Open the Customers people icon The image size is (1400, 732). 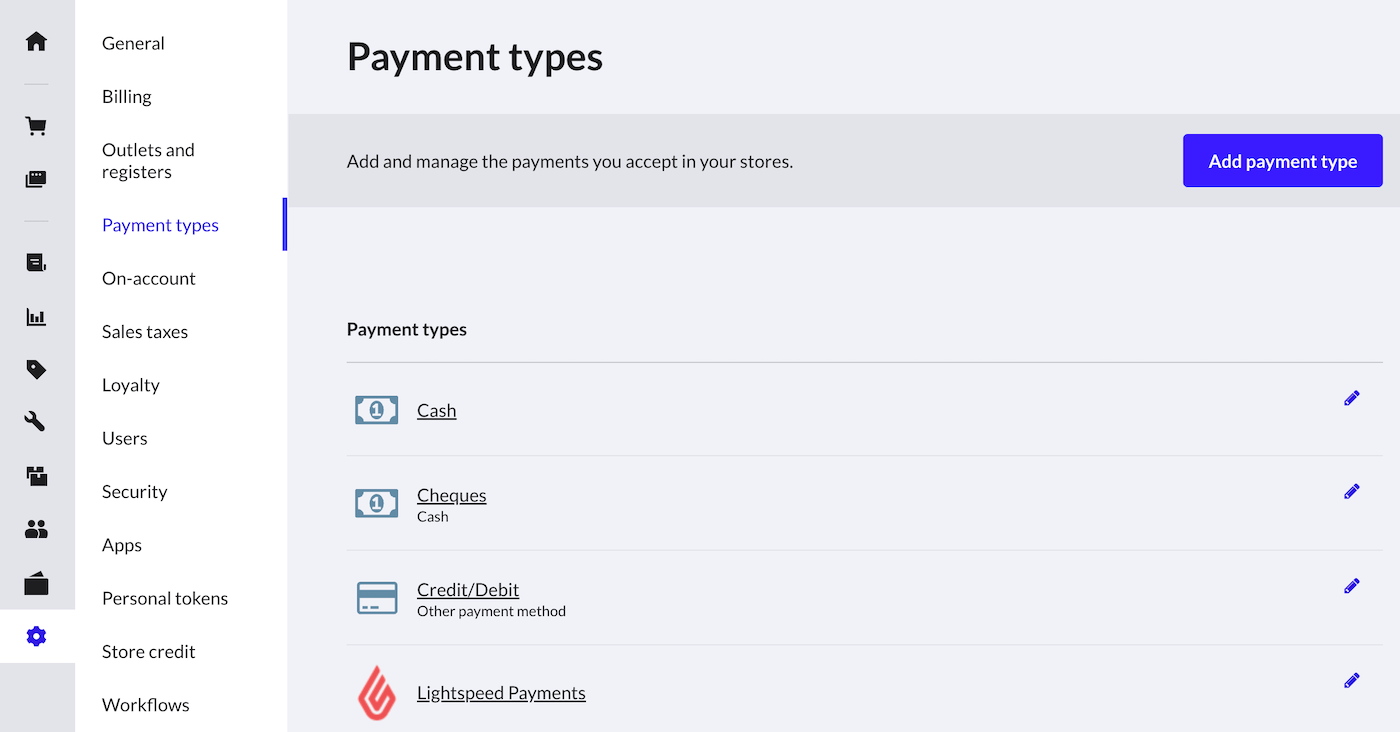click(36, 530)
